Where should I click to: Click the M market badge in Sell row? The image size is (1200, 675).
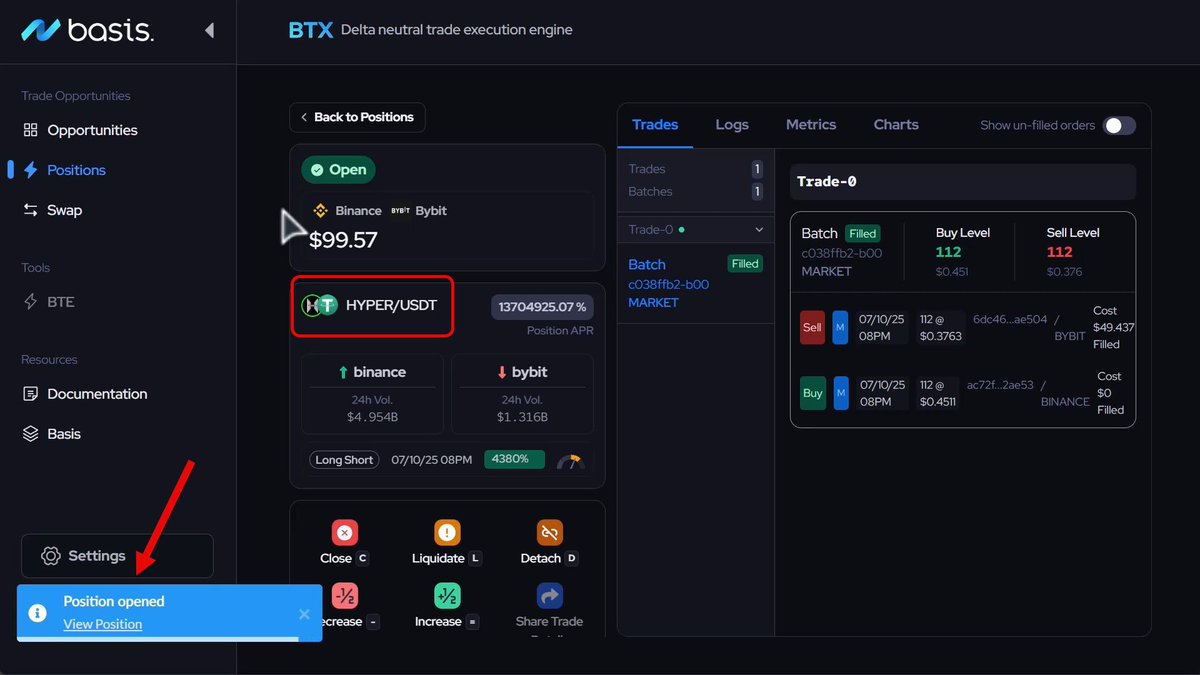tap(841, 328)
